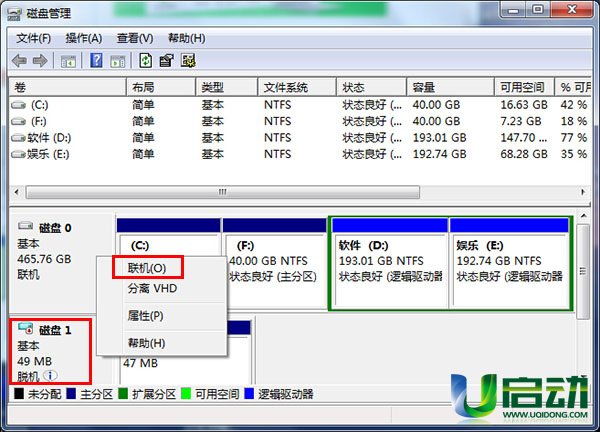Click the 16.63 GB free space cell

pos(524,105)
